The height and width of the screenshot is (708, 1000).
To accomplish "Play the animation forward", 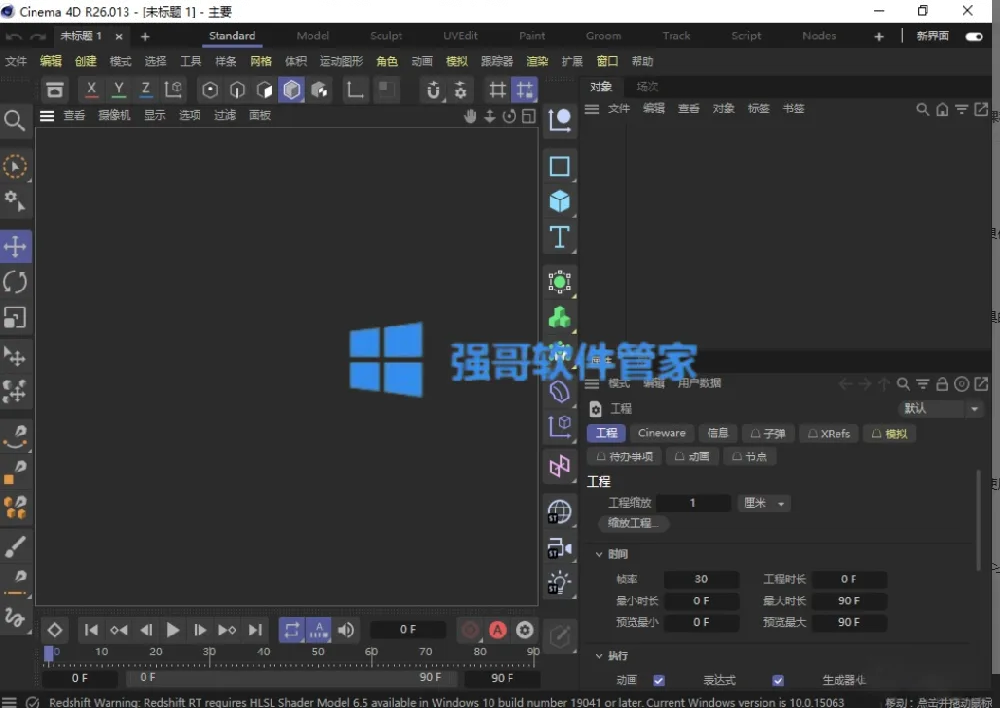I will click(172, 630).
